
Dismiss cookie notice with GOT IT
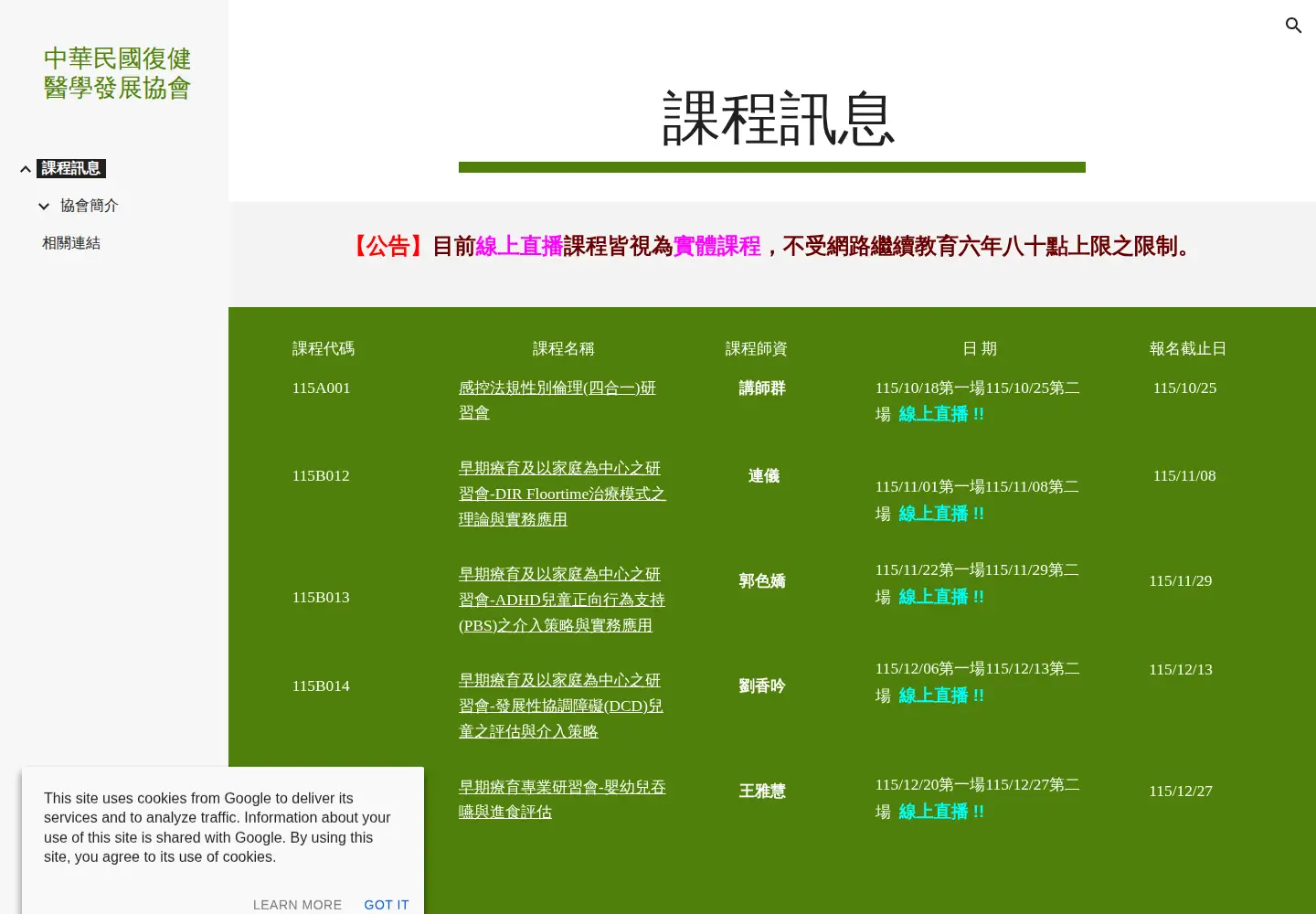pos(387,905)
